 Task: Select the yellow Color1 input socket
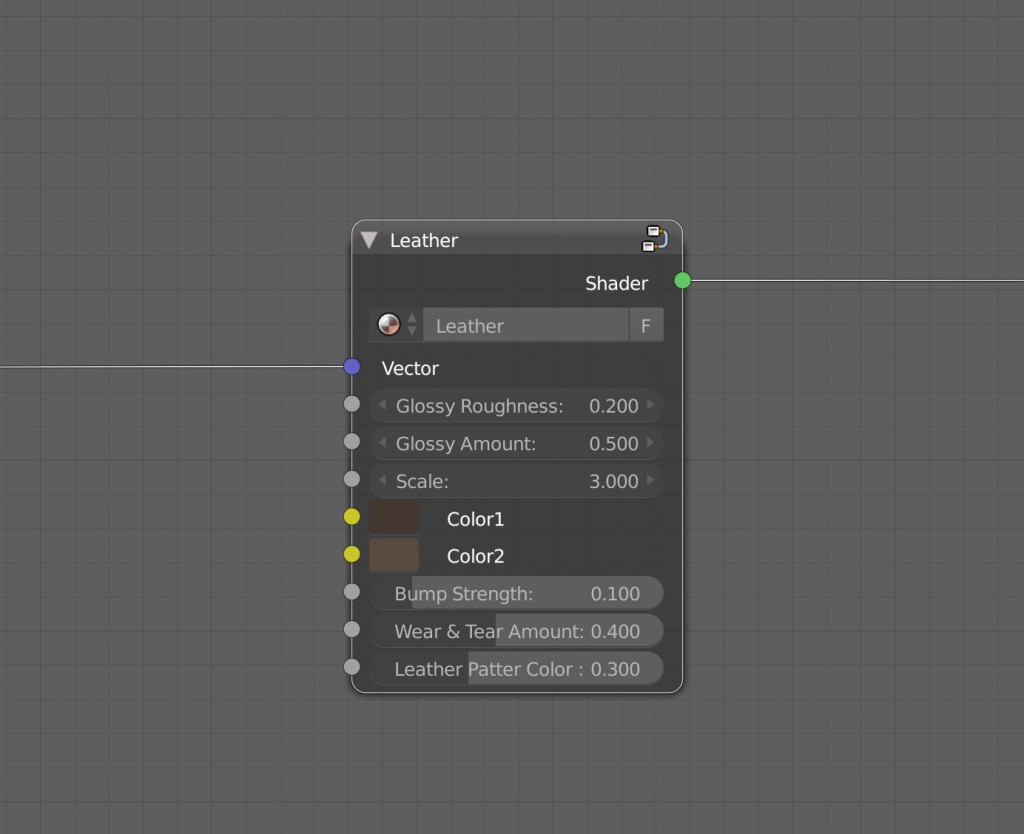(x=351, y=517)
